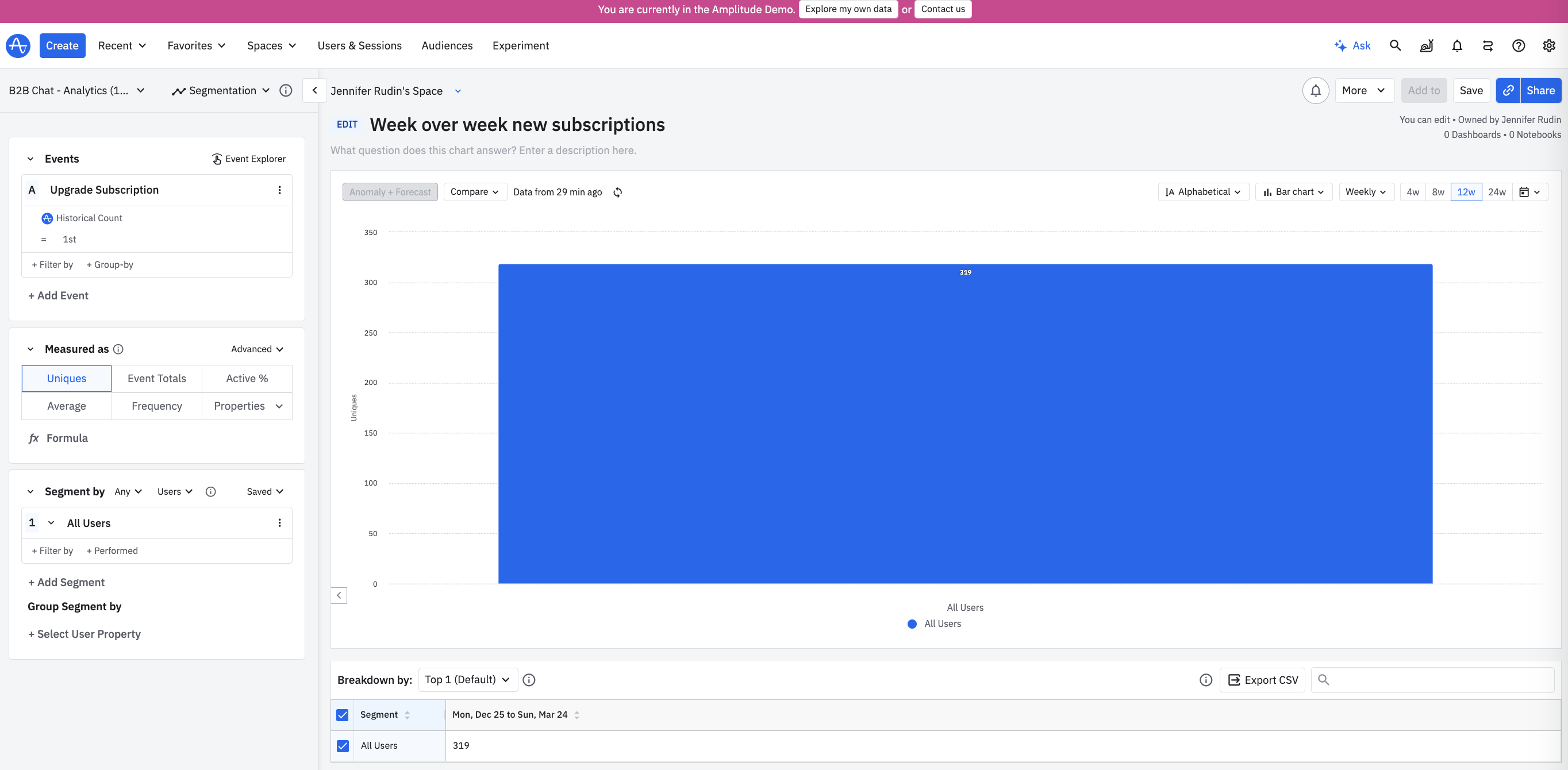Open the Bar chart type dropdown
Viewport: 1568px width, 770px height.
[x=1293, y=192]
